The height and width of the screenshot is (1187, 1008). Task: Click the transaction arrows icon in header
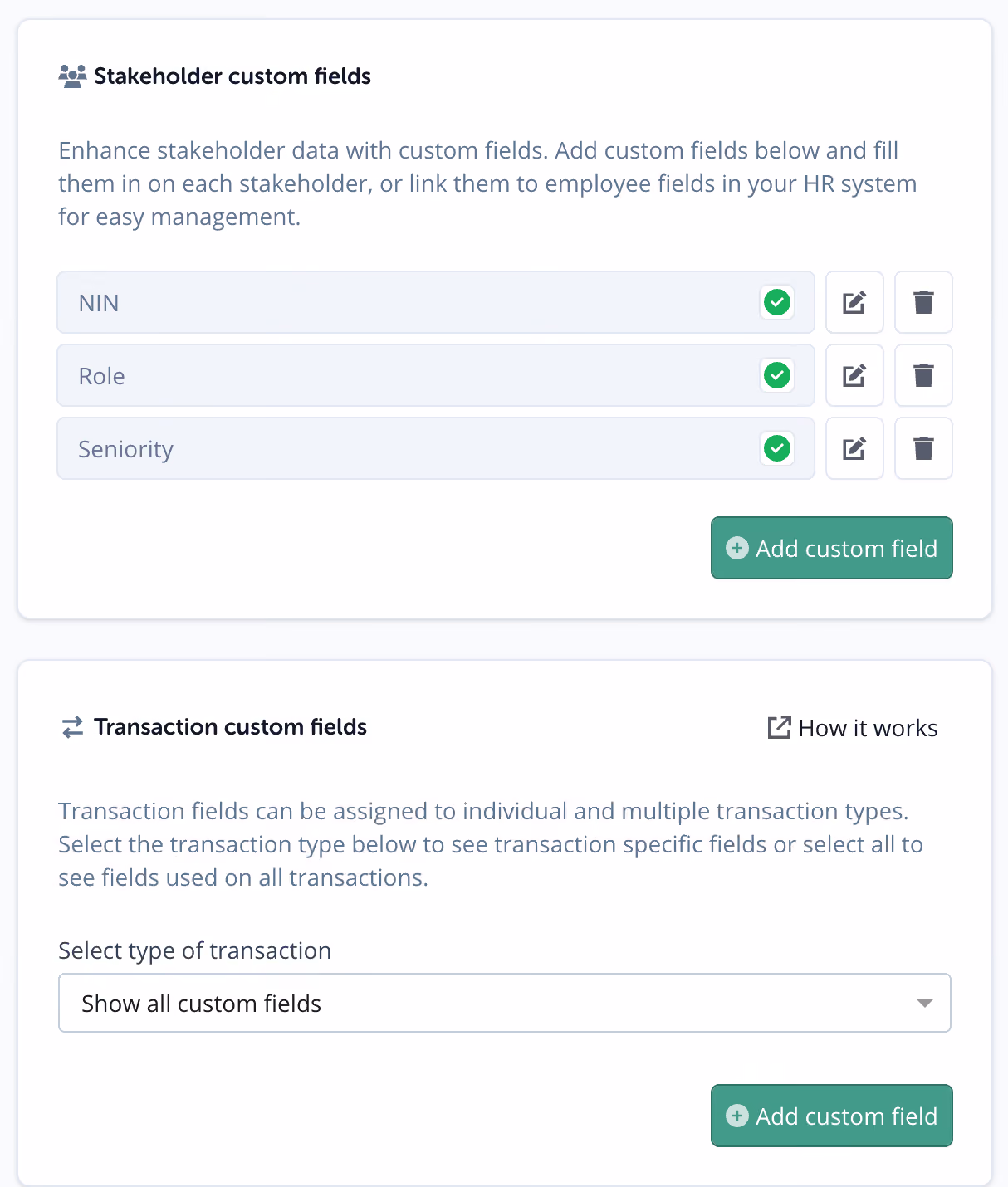click(72, 727)
